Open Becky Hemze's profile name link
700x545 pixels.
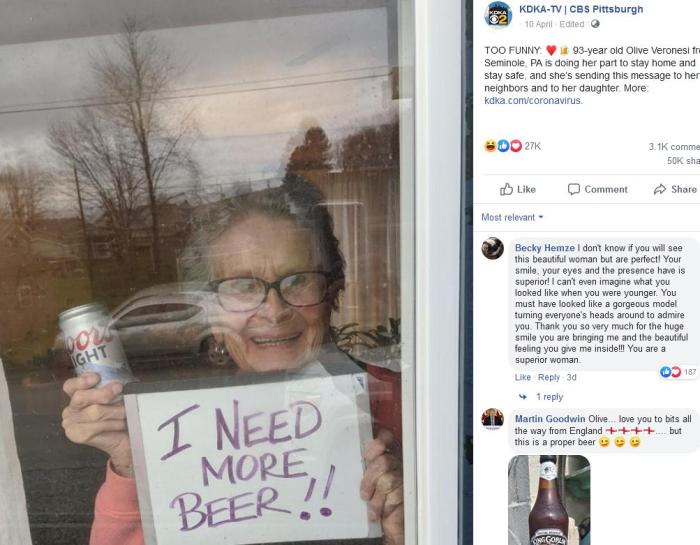pos(545,248)
